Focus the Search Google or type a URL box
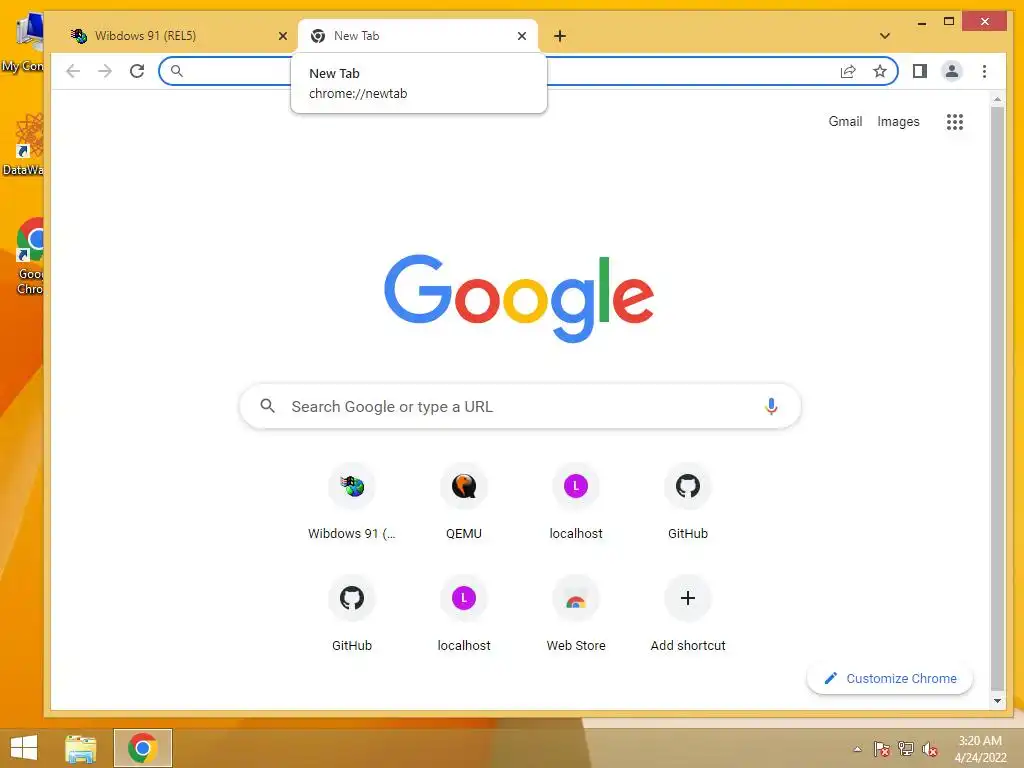The image size is (1024, 768). 520,406
